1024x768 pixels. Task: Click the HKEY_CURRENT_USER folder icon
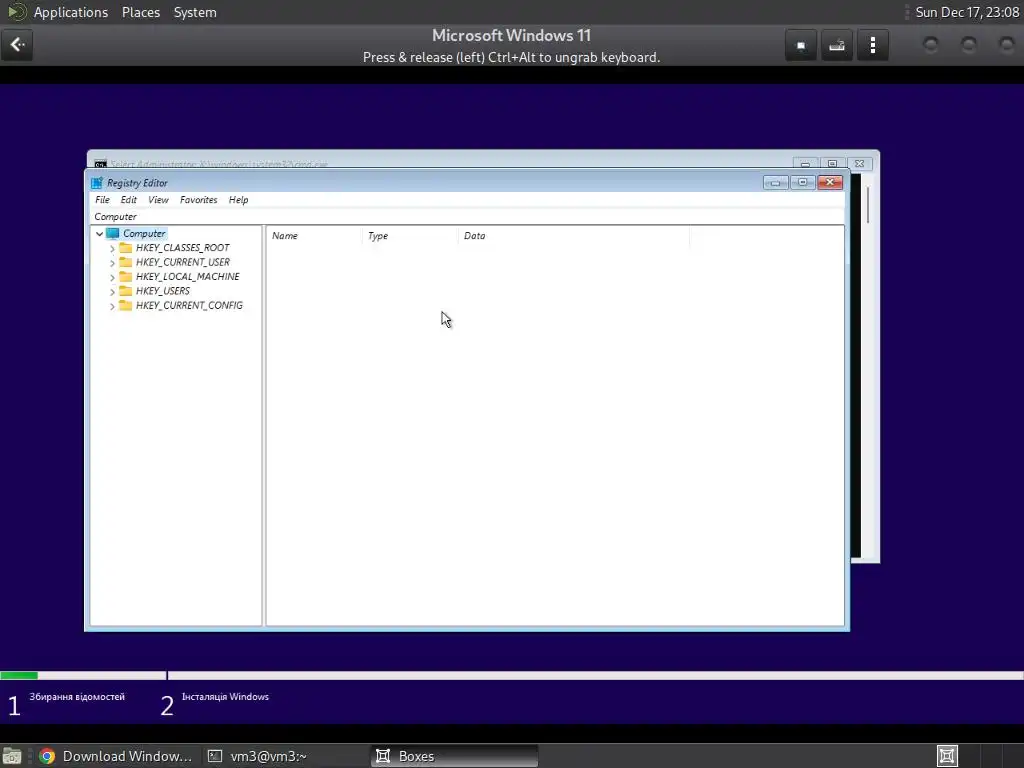[125, 263]
